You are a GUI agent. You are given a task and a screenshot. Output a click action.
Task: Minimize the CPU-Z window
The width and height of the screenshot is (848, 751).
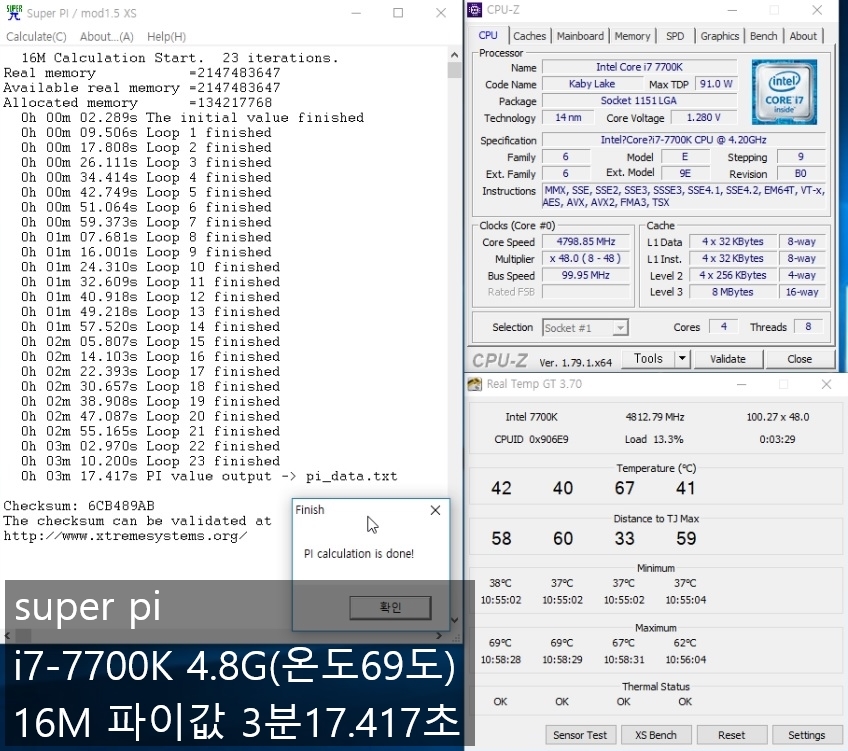[732, 10]
